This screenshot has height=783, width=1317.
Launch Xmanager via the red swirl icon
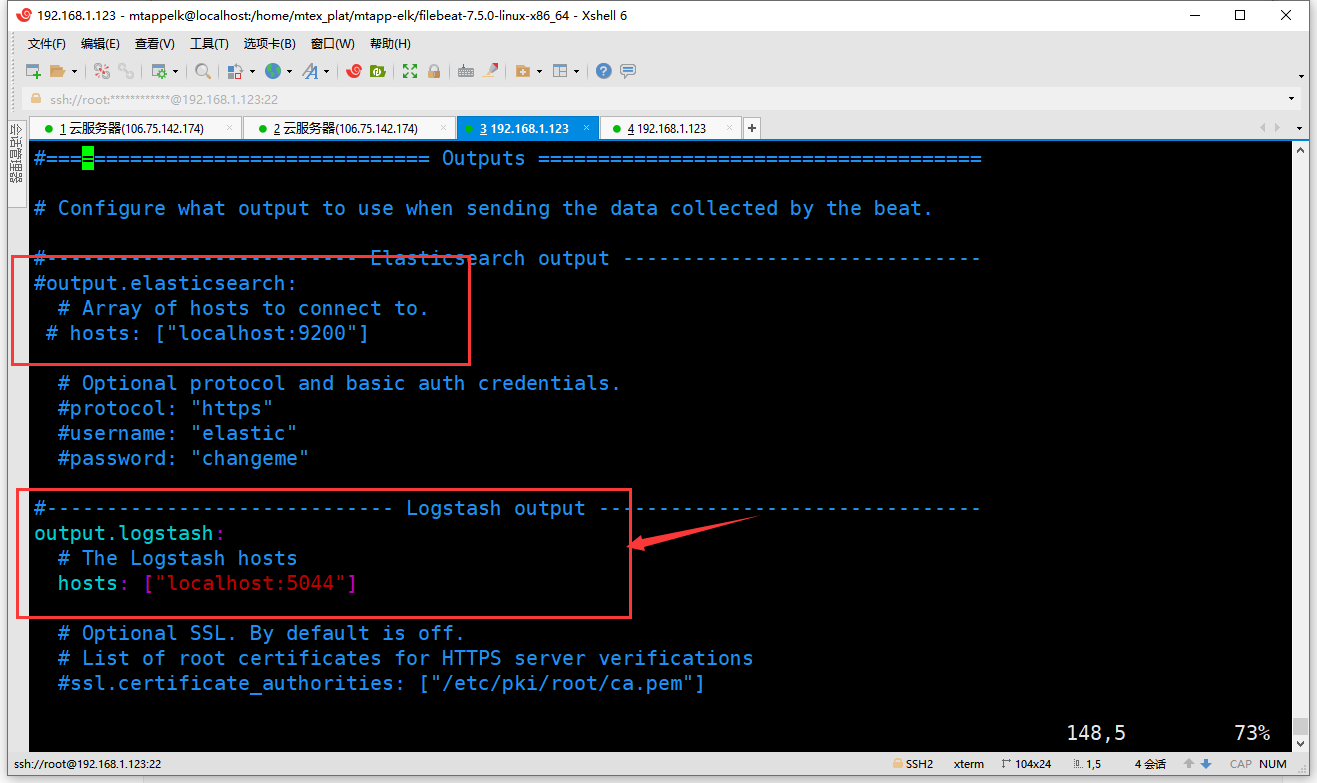pos(353,71)
